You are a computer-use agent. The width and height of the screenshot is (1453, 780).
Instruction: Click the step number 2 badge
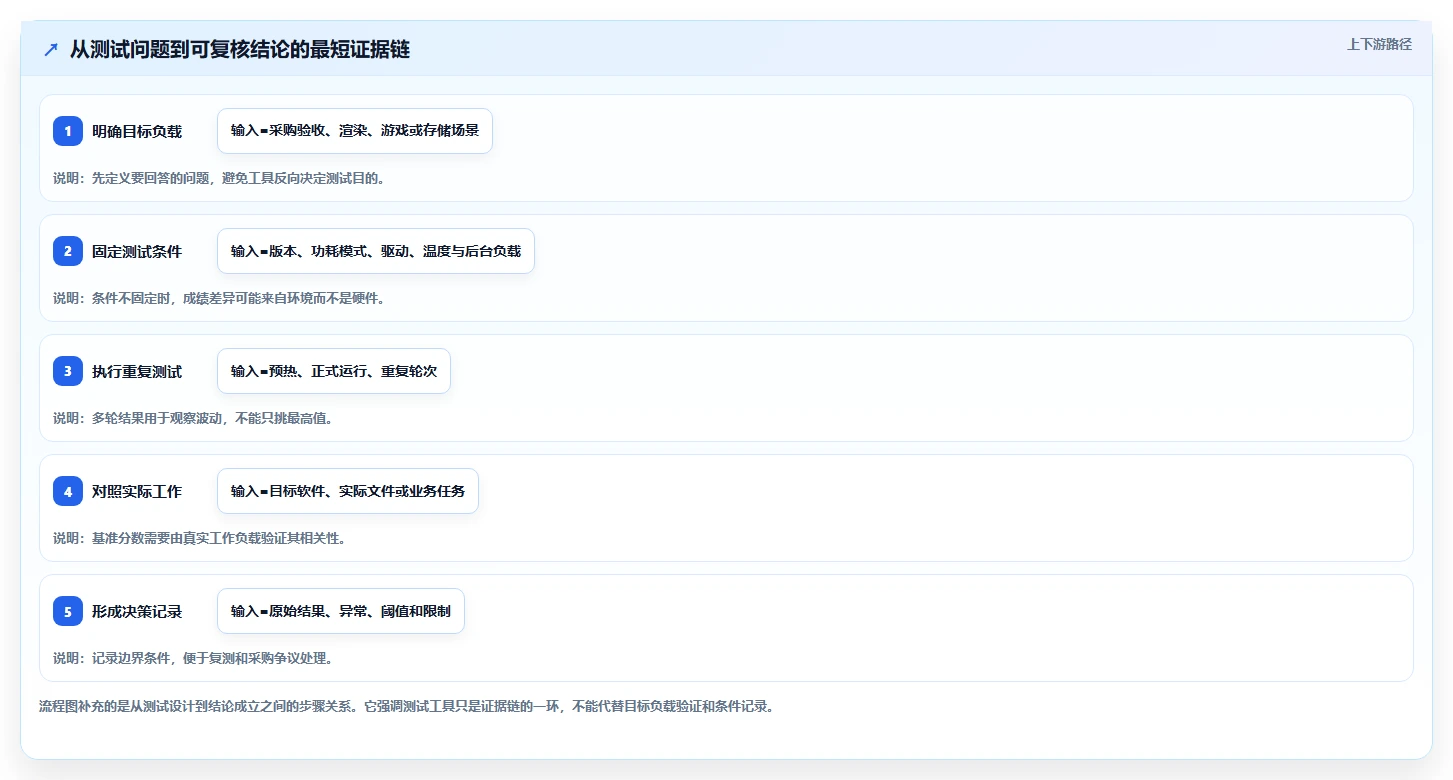point(68,251)
